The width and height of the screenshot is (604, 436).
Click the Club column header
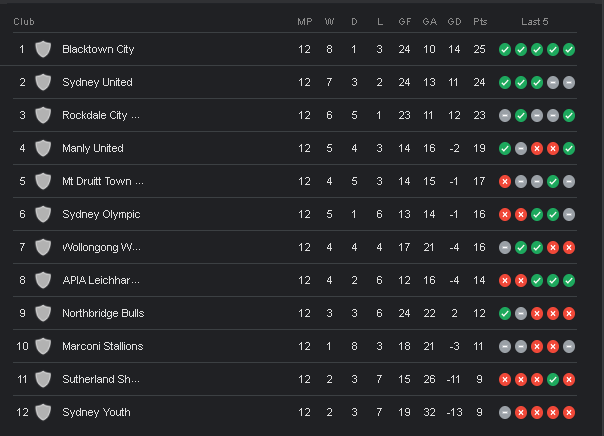[x=24, y=22]
